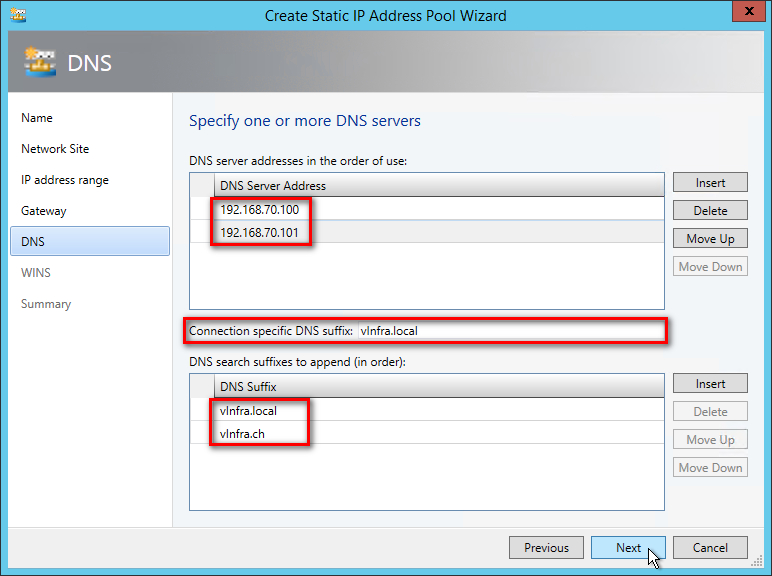Screen dimensions: 772x576
Task: Select the DNS step in the sidebar
Action: click(x=33, y=242)
